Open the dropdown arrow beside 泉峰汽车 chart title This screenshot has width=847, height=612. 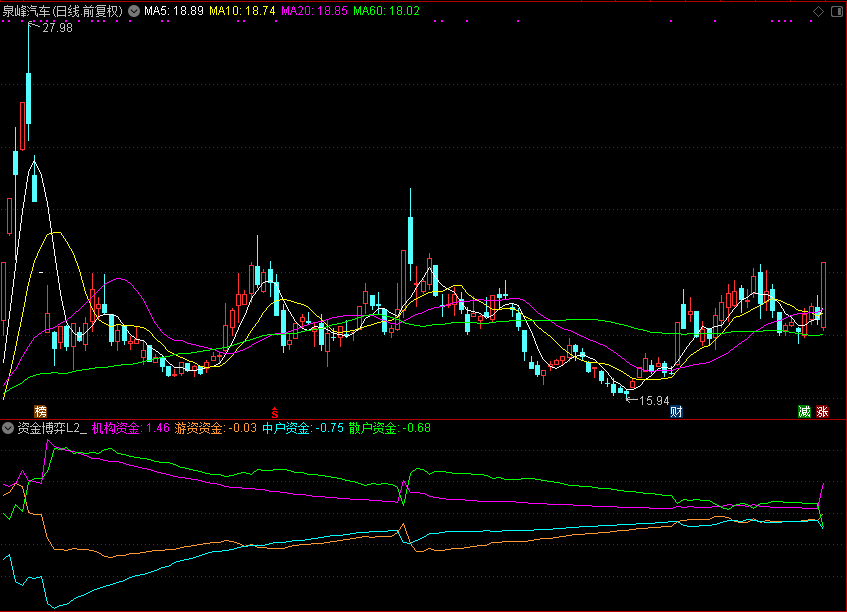(x=134, y=11)
